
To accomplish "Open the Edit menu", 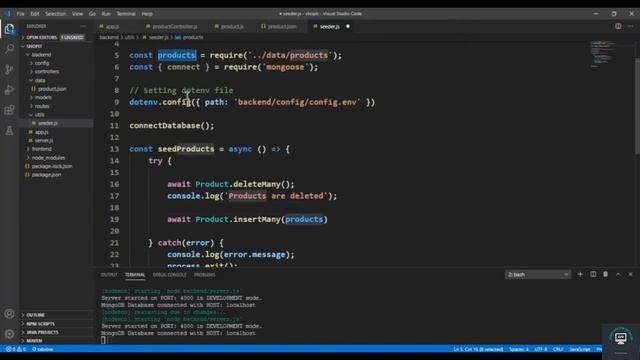I will [x=35, y=13].
